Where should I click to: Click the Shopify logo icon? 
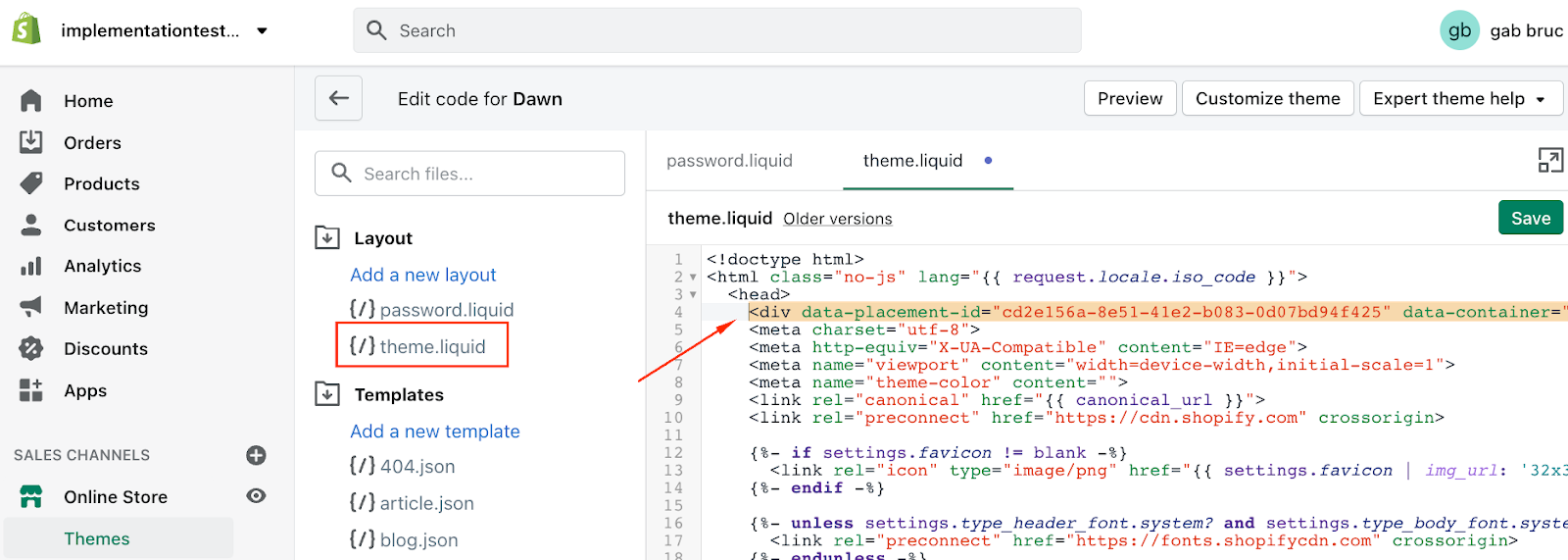click(26, 29)
